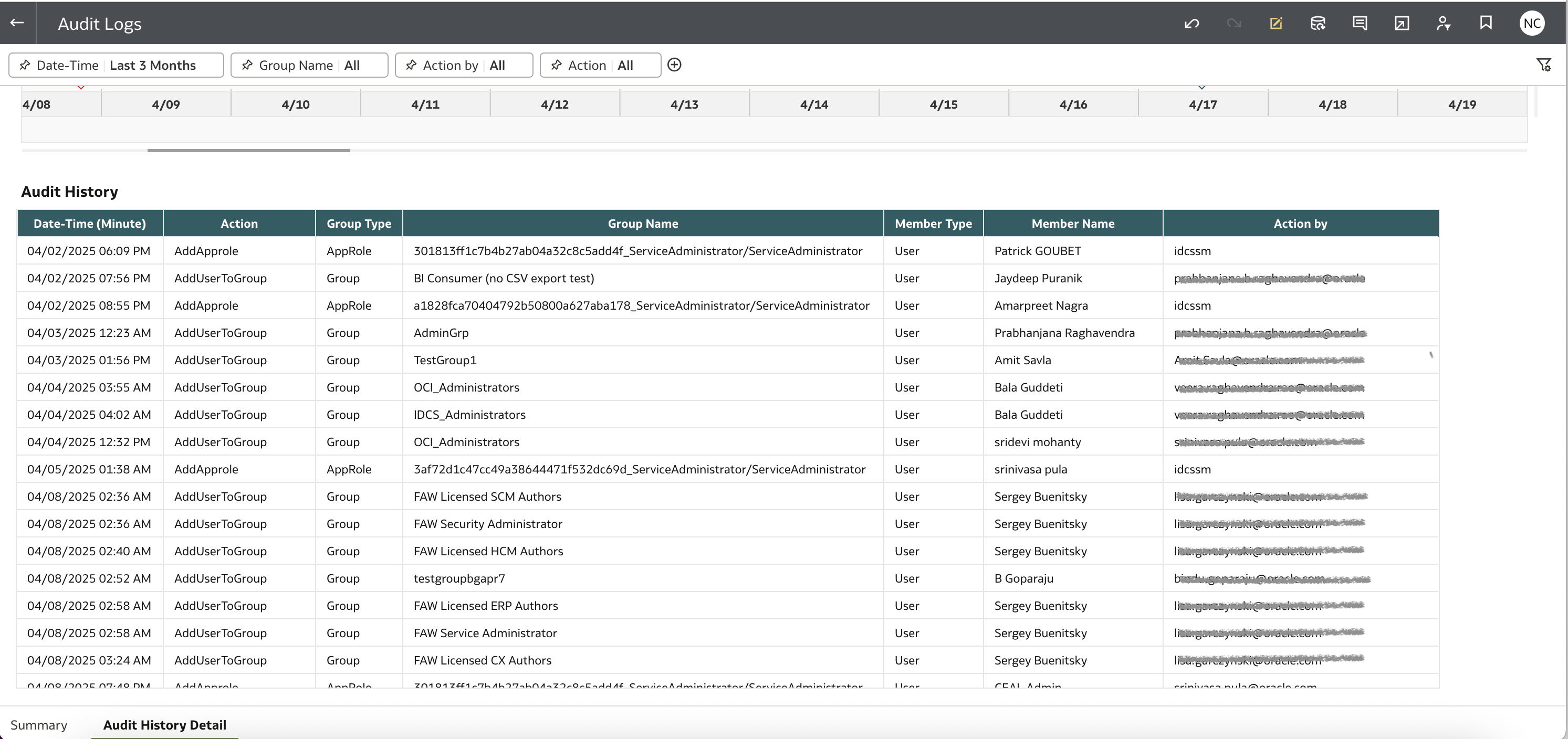This screenshot has width=1568, height=739.
Task: Pin the Date-Time filter
Action: [x=26, y=65]
